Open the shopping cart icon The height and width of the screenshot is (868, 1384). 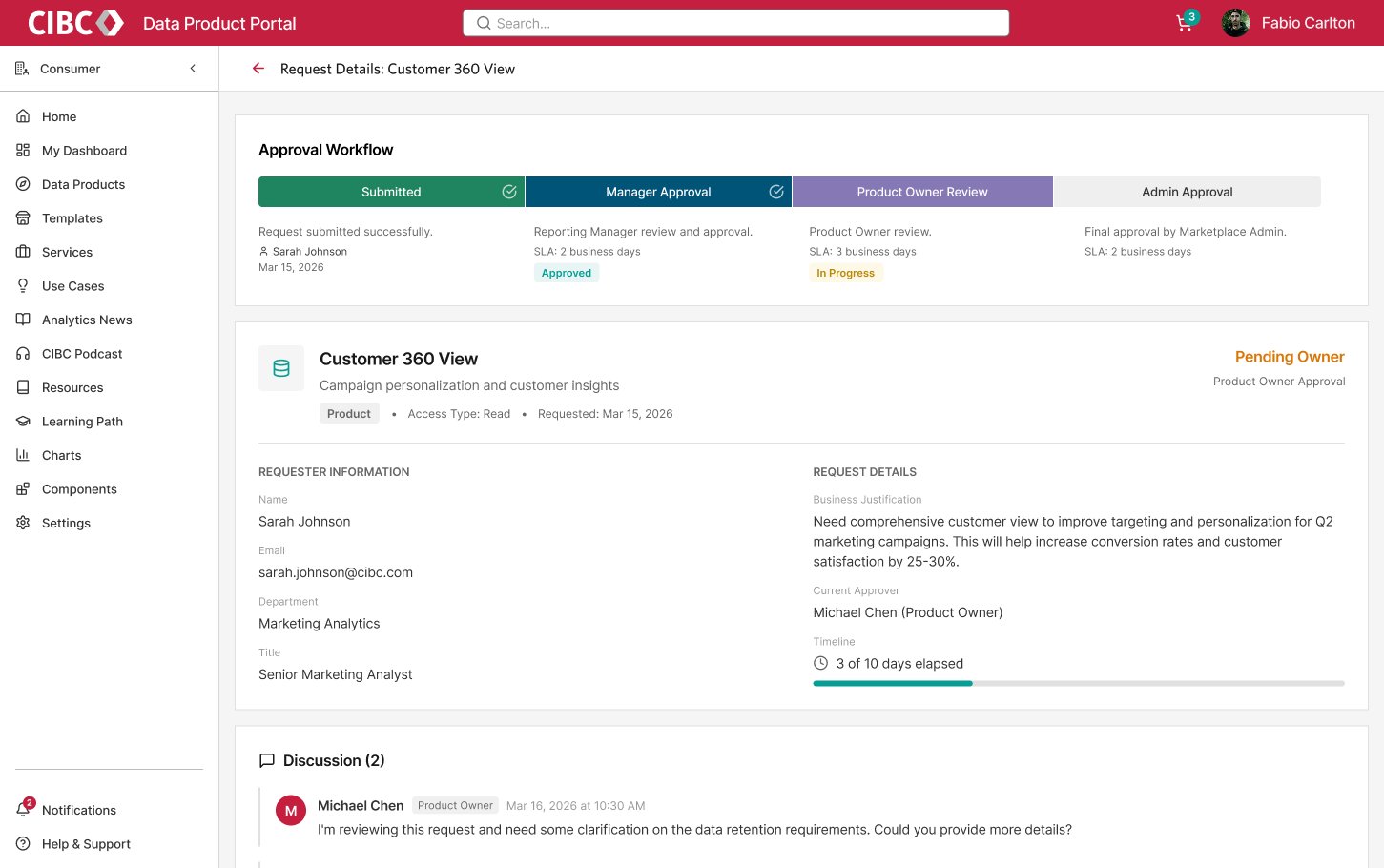click(1185, 23)
